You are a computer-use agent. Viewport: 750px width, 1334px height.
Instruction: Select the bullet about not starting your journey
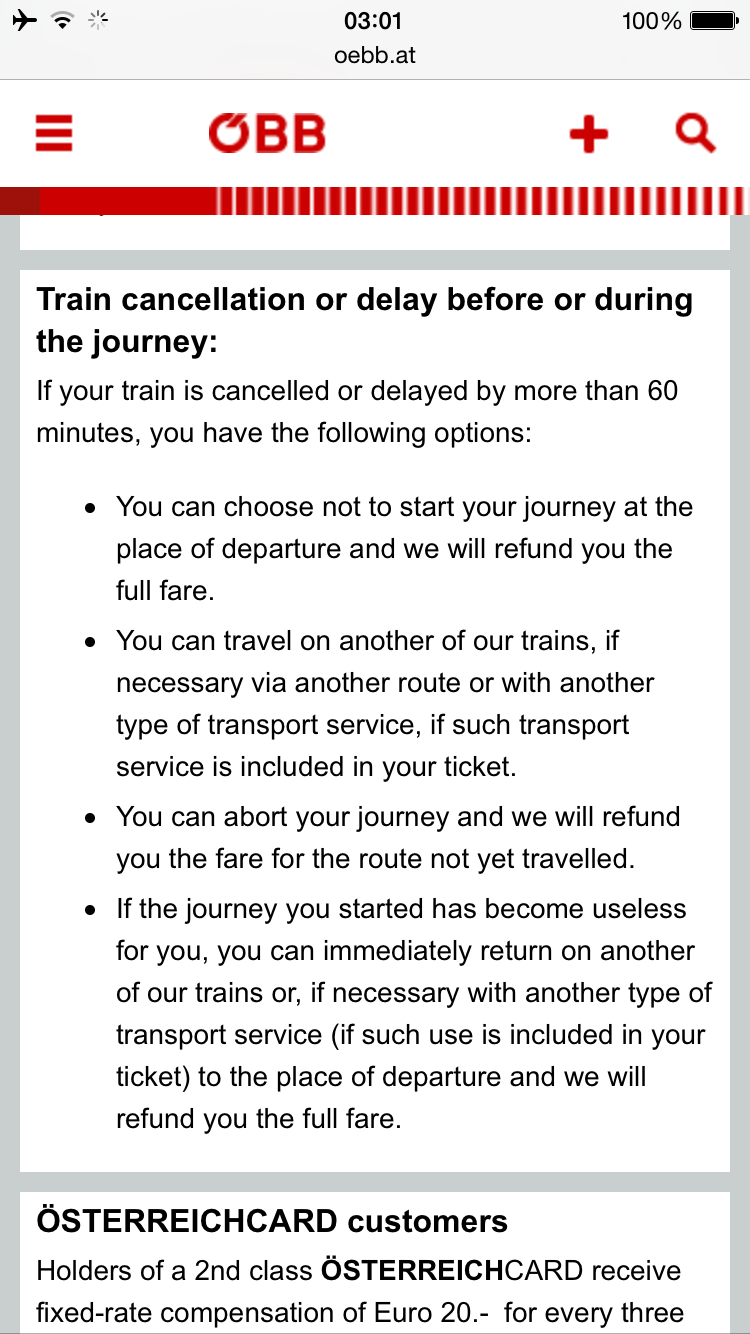(404, 548)
